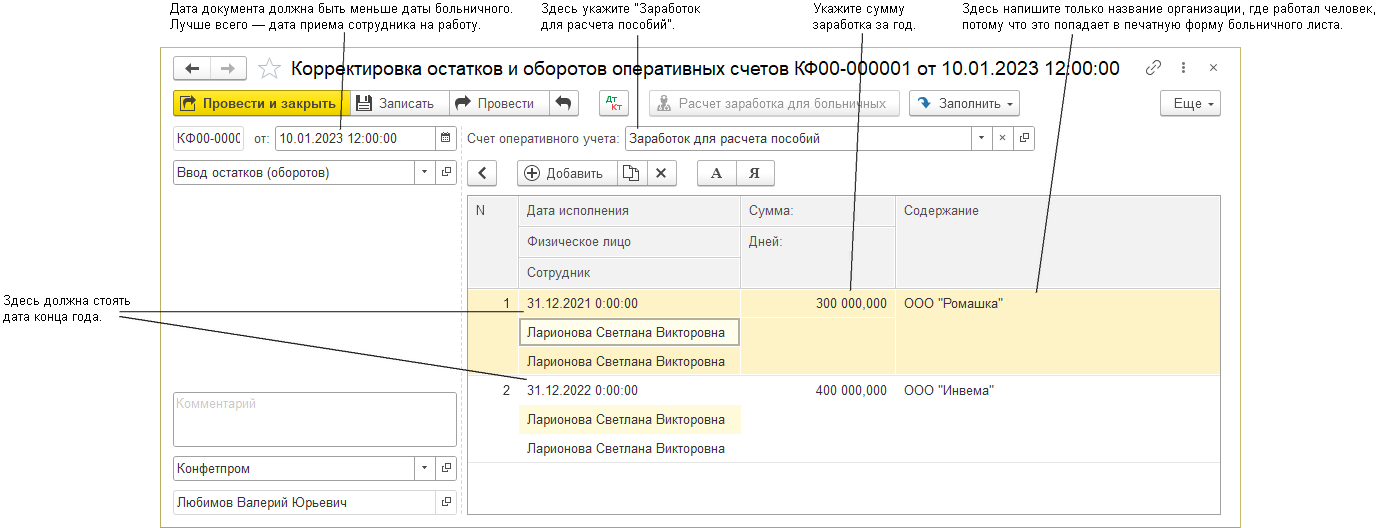
Task: Sort rows descending with Я button
Action: [755, 173]
